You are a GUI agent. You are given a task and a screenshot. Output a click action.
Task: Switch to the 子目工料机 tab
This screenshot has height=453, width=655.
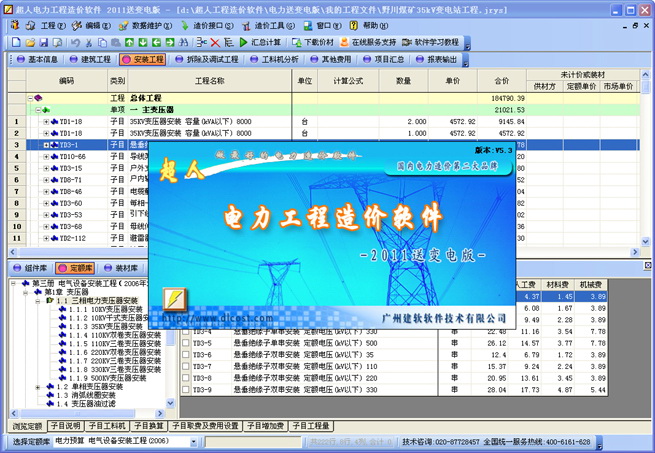click(107, 426)
